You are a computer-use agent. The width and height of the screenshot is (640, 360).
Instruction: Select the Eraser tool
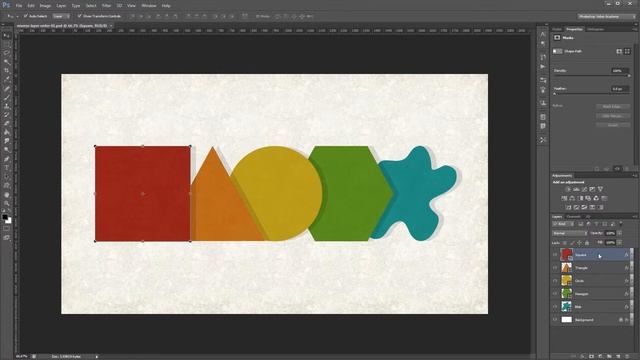[x=7, y=123]
